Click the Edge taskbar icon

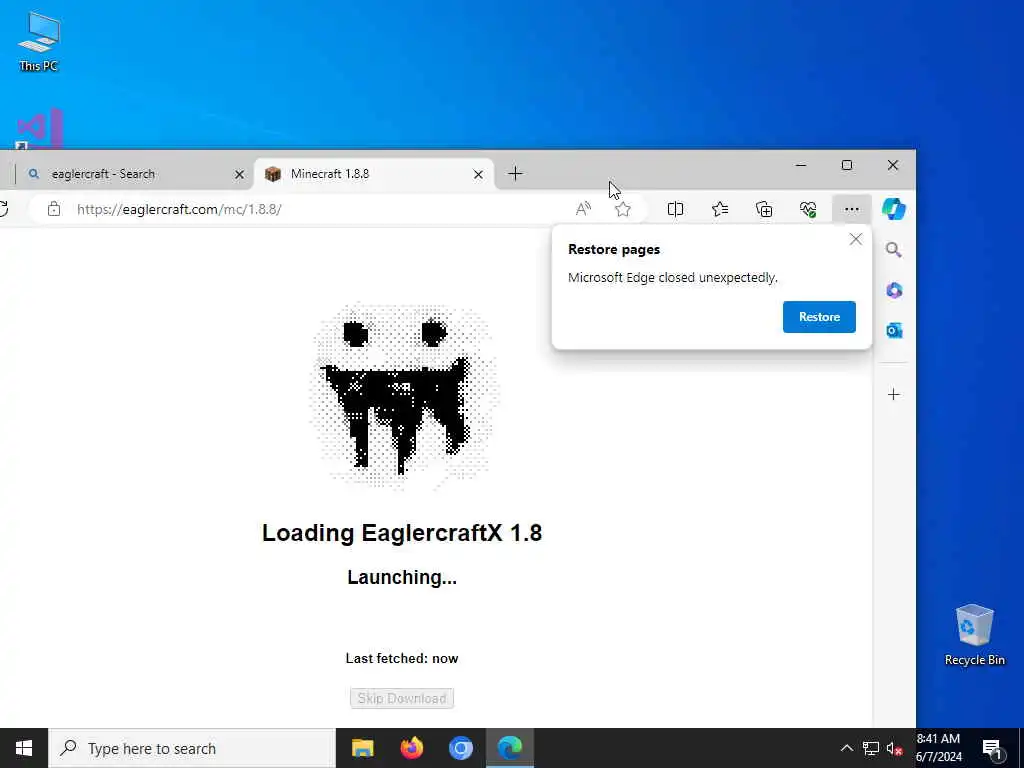coord(509,748)
